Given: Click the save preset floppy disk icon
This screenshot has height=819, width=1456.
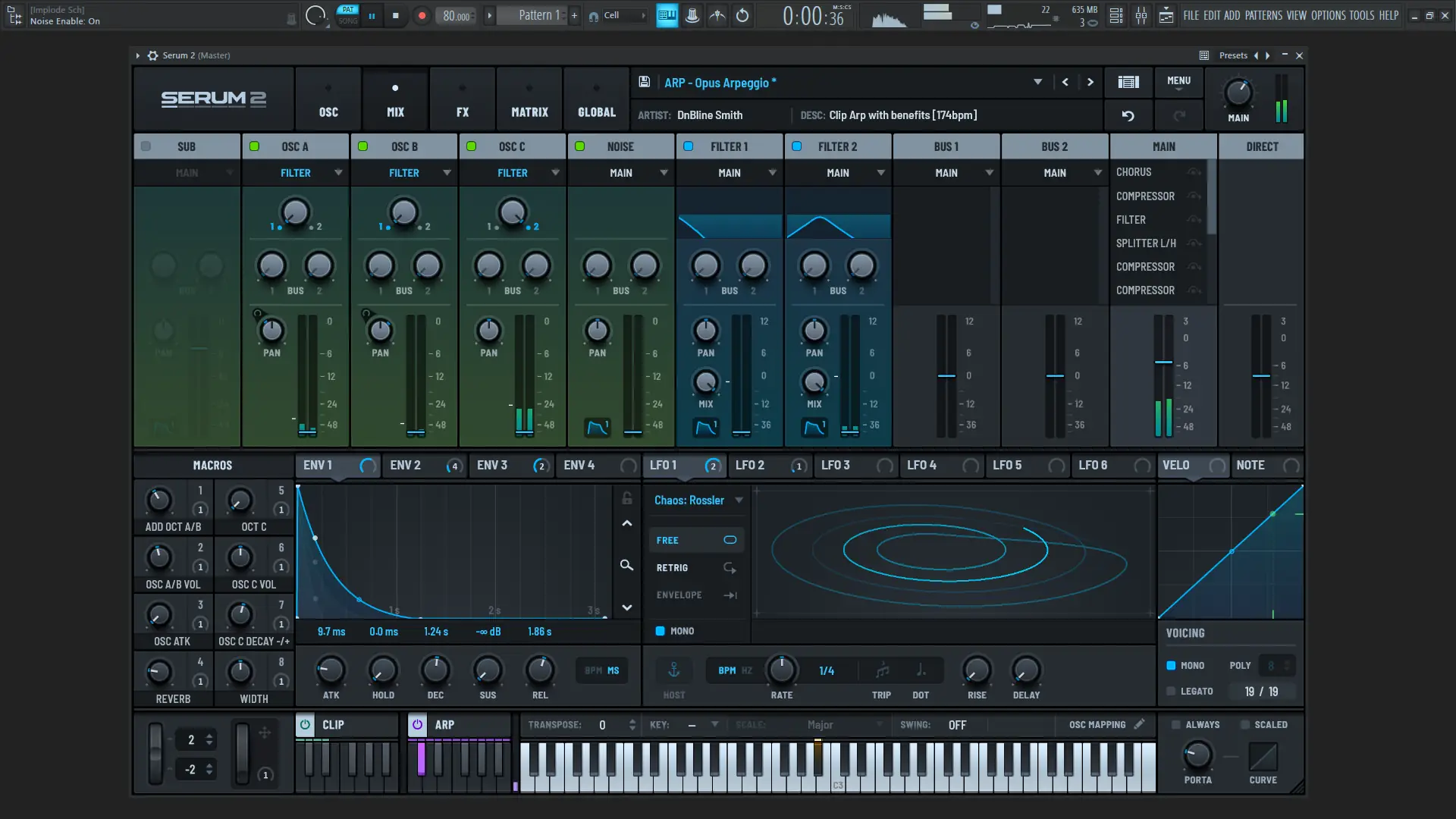Looking at the screenshot, I should pos(644,82).
